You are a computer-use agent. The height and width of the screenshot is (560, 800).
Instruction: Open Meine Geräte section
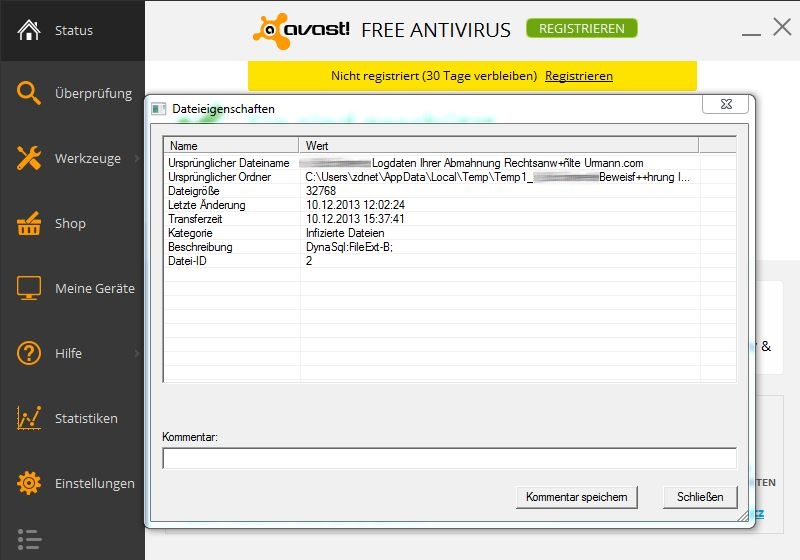tap(95, 289)
